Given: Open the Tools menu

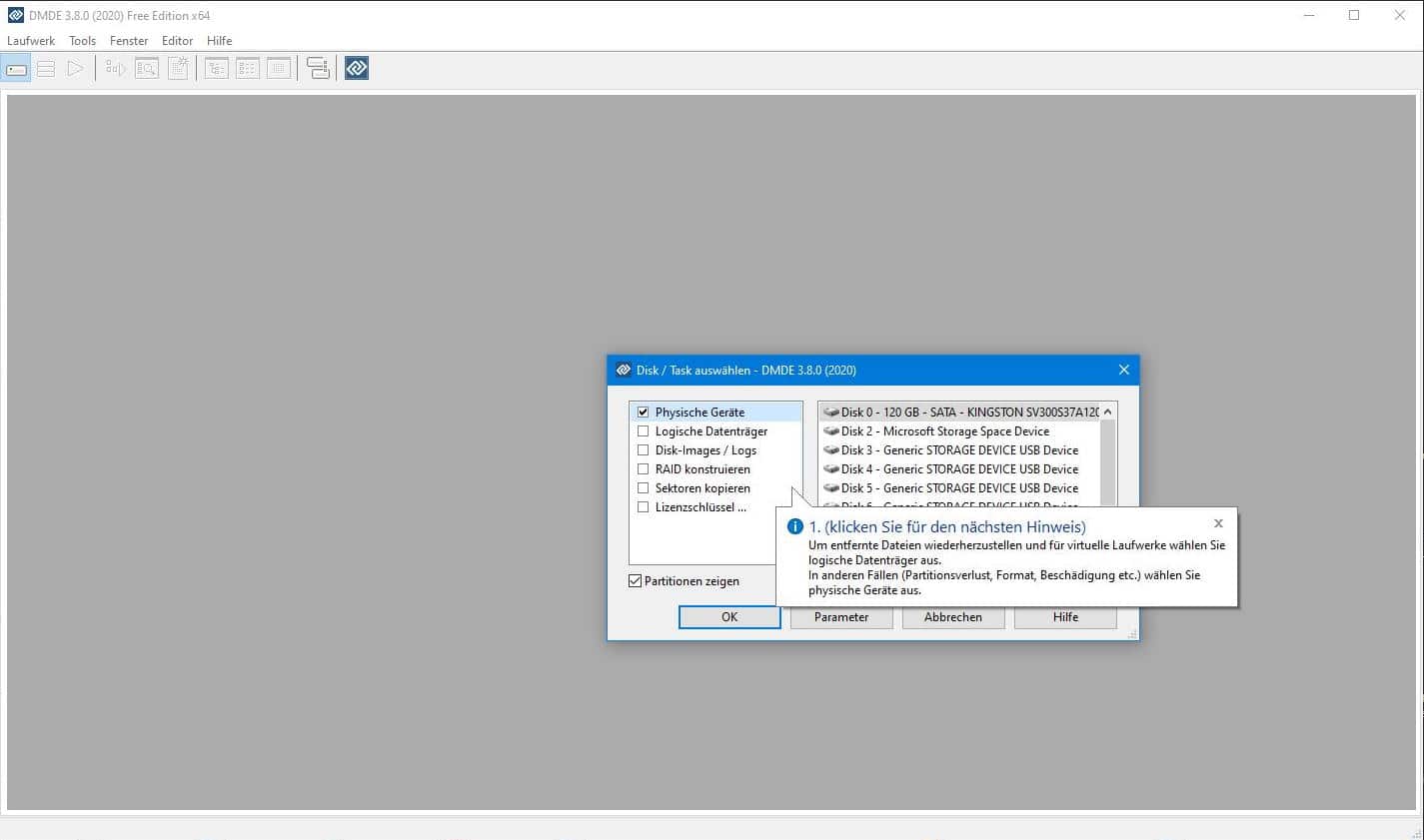Looking at the screenshot, I should click(x=83, y=41).
